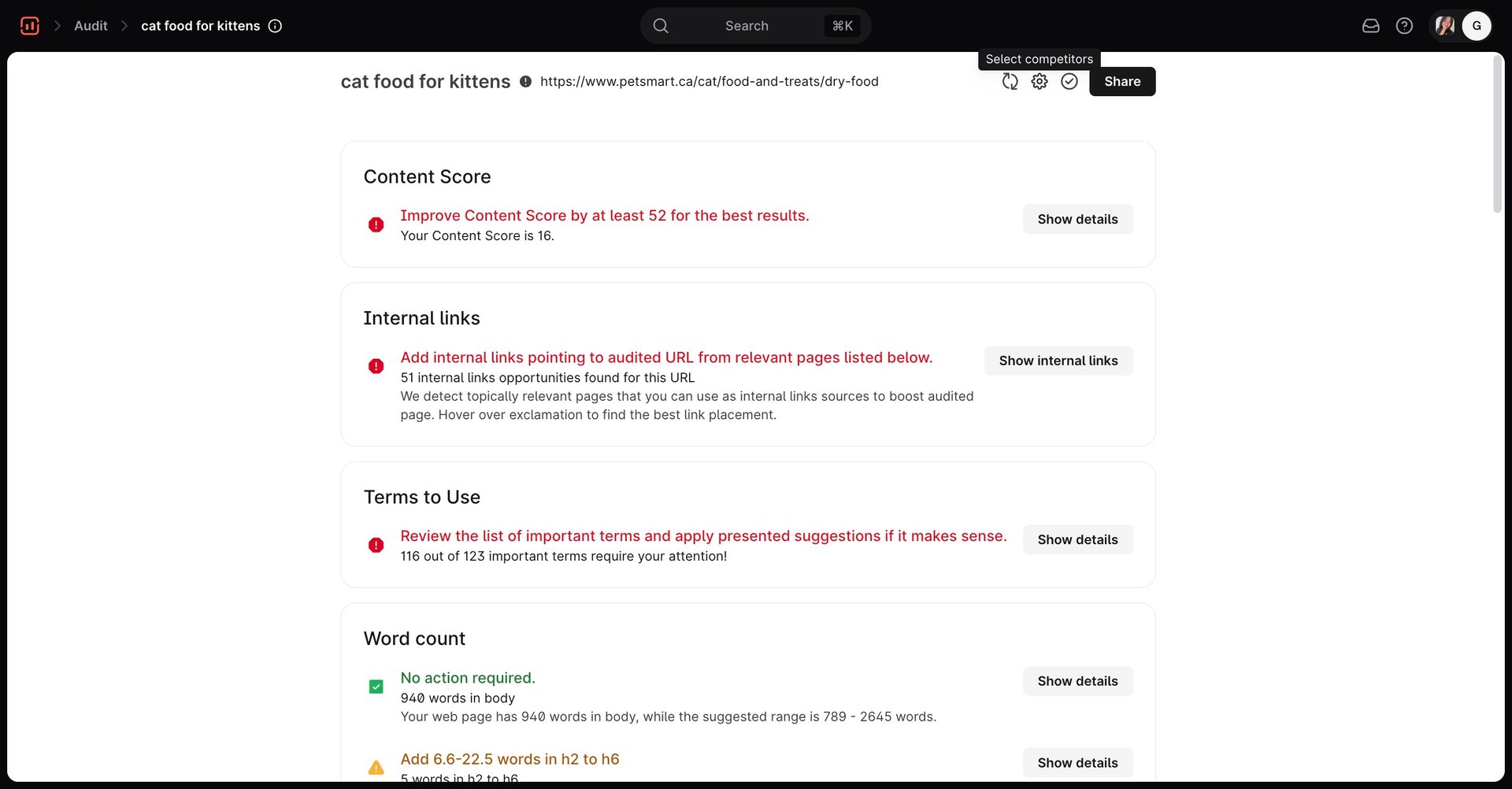Click the Surfer logo home icon
Screen dimensions: 1512x789
point(30,26)
